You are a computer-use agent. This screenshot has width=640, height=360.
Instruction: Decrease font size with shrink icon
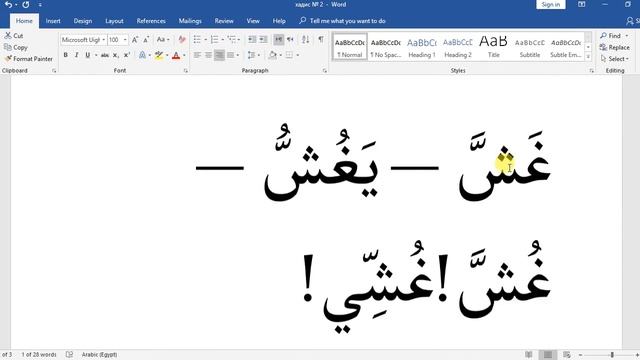pyautogui.click(x=146, y=40)
